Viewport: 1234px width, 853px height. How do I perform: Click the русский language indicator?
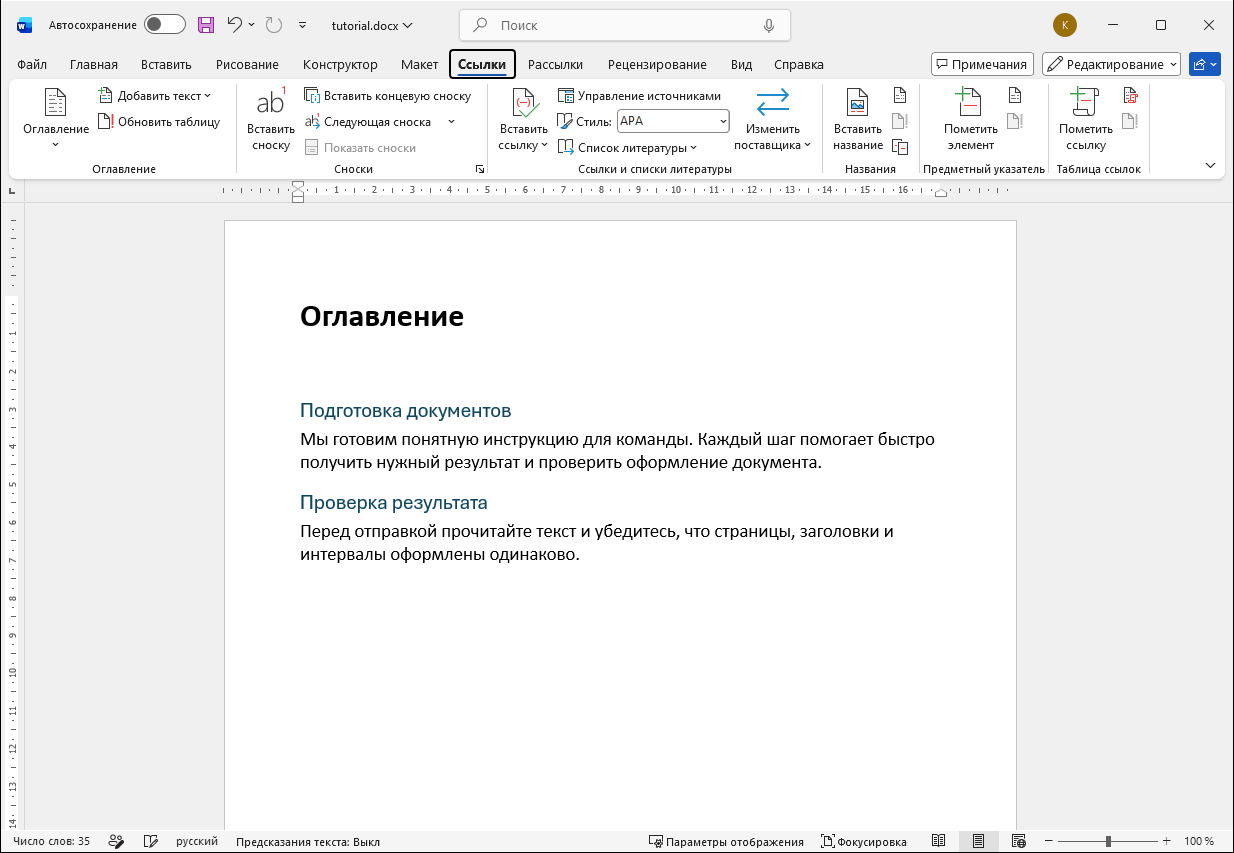[x=197, y=841]
